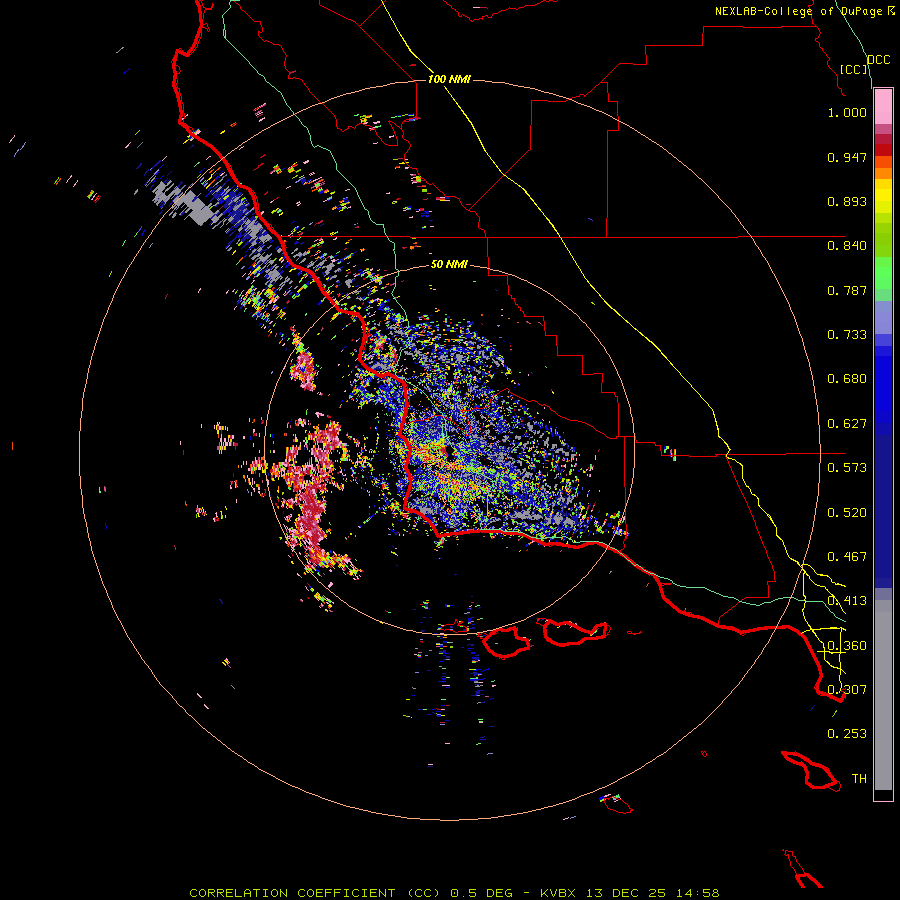Click the TH legend label
900x900 pixels.
859,779
